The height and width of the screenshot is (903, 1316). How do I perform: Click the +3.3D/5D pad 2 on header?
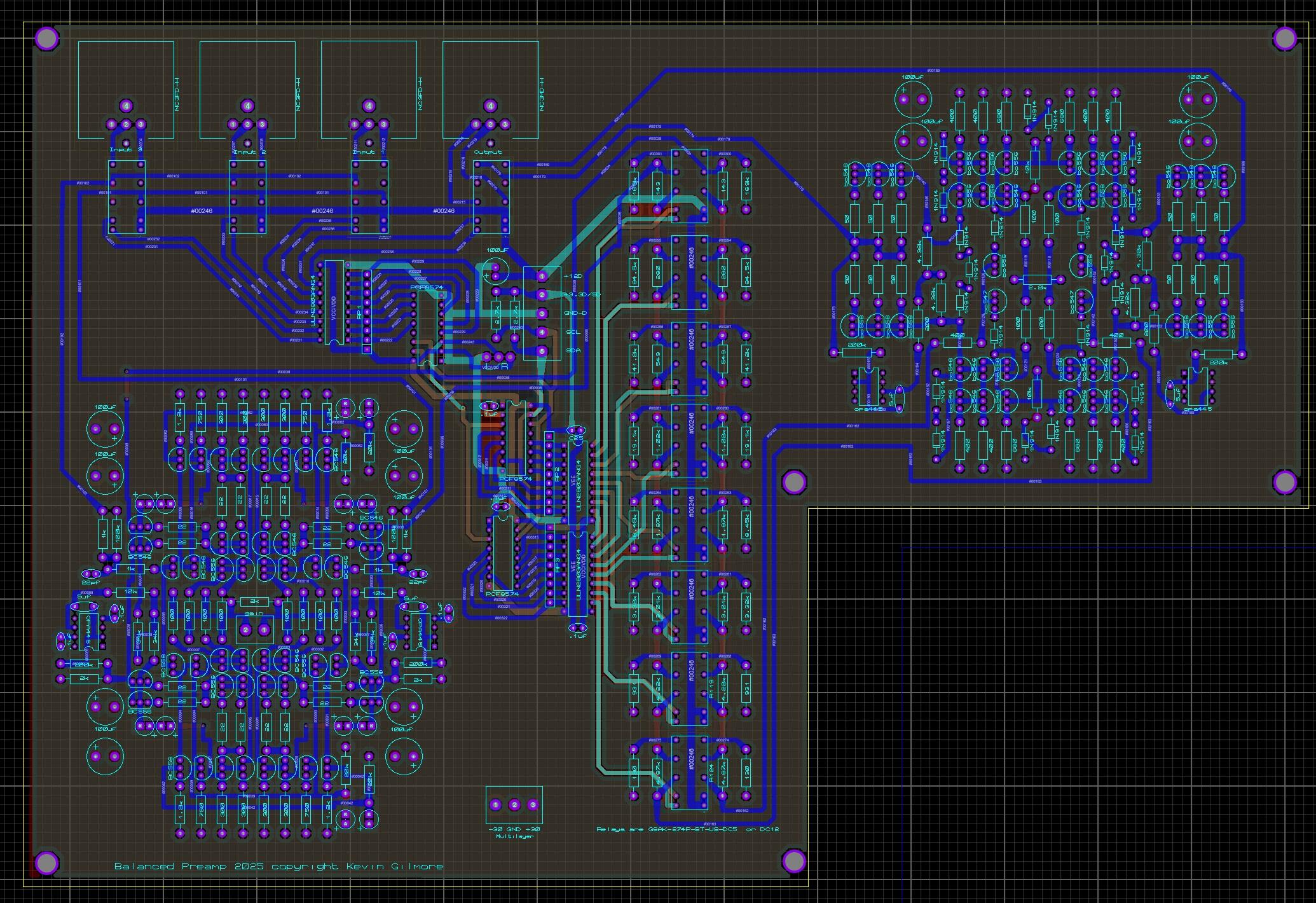point(542,294)
